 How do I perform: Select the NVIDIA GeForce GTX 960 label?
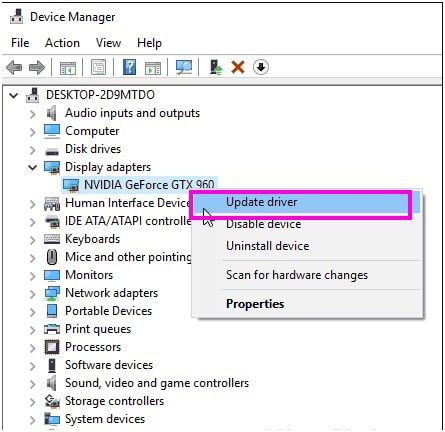click(149, 185)
